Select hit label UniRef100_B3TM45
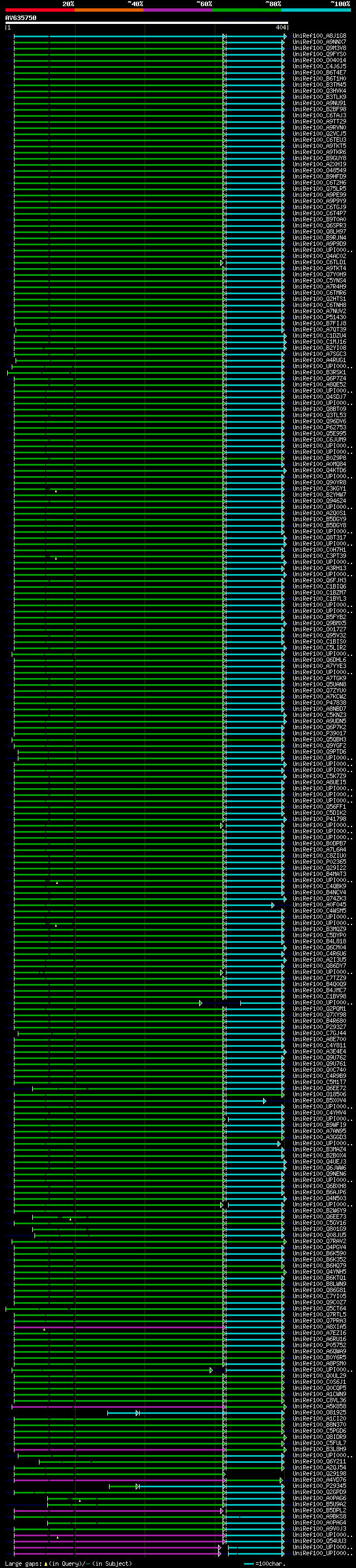Image resolution: width=356 pixels, height=1568 pixels. pos(319,85)
